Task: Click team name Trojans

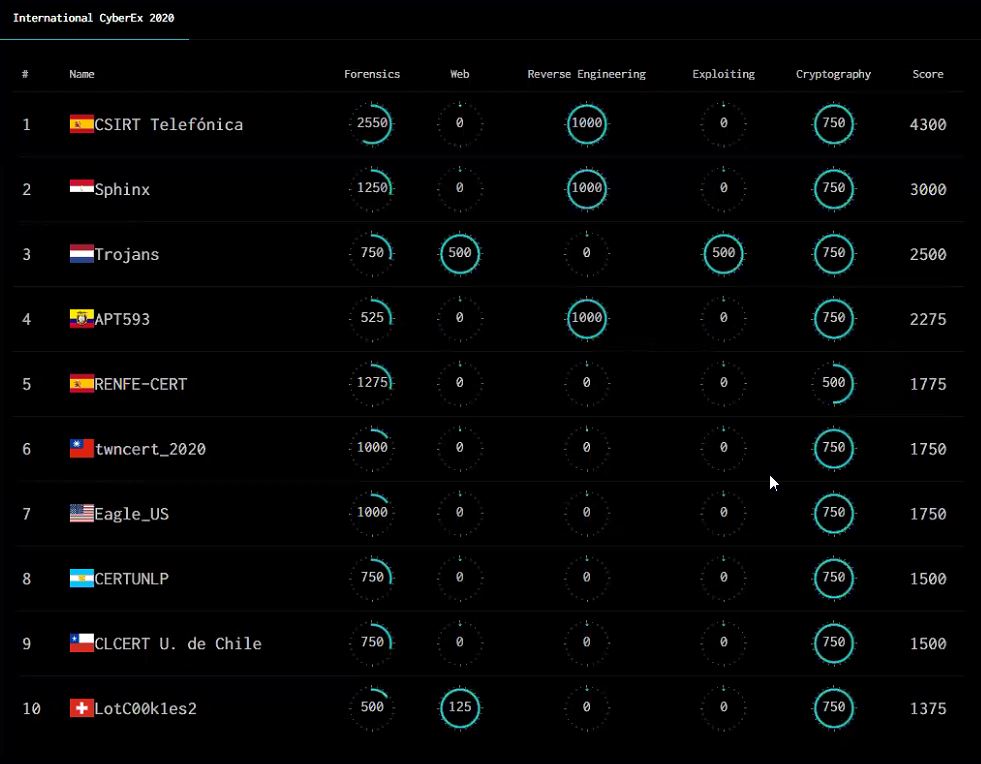Action: (x=126, y=254)
